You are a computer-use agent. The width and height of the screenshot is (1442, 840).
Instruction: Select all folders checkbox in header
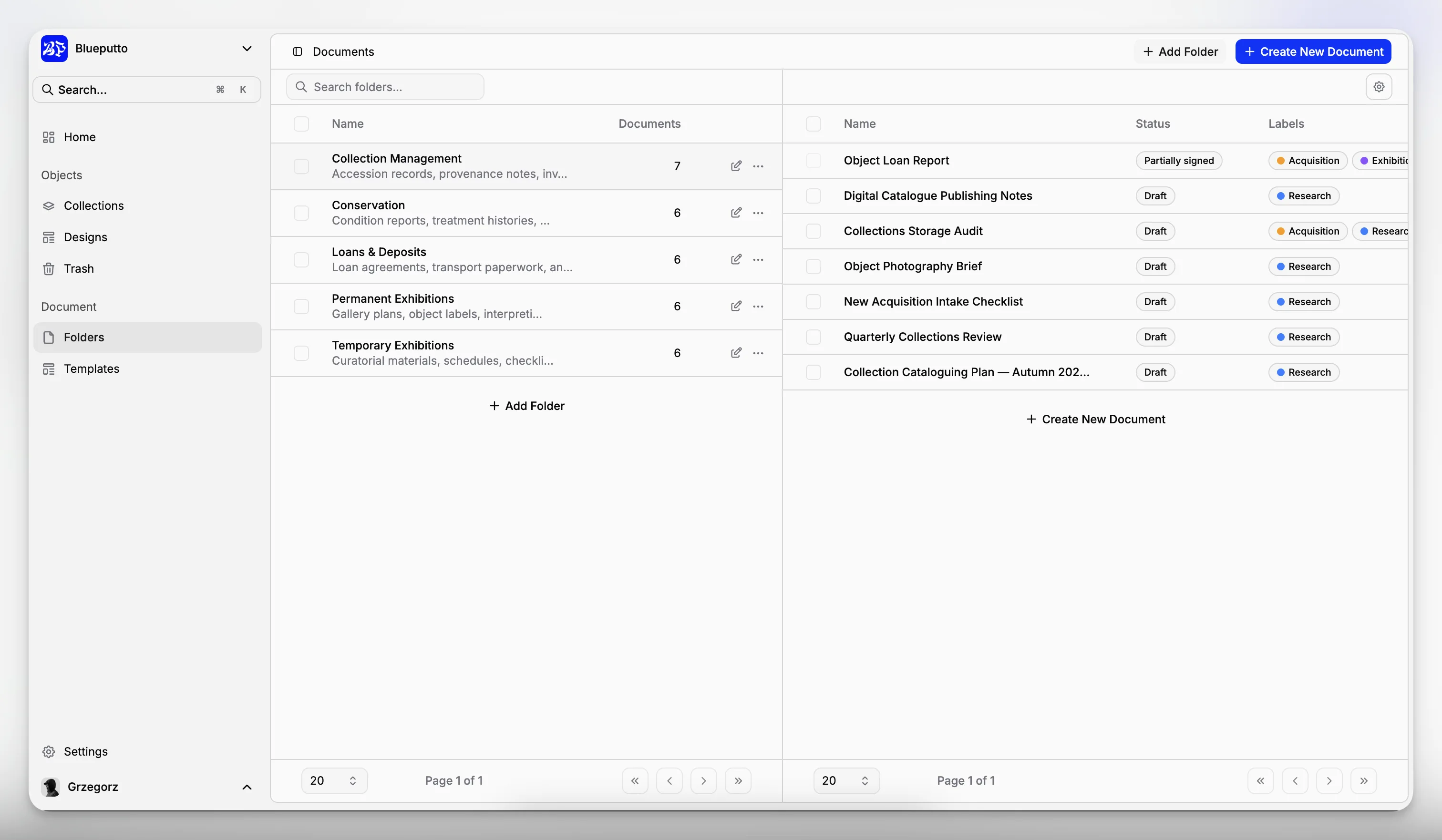[301, 124]
